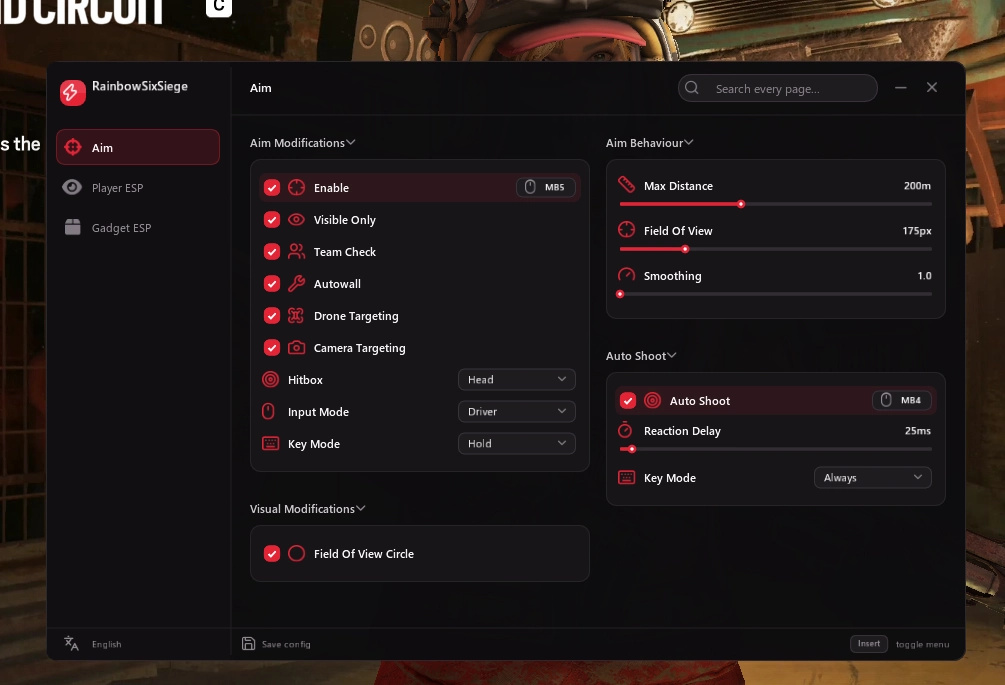Open the Hitbox dropdown showing Head

(x=517, y=379)
